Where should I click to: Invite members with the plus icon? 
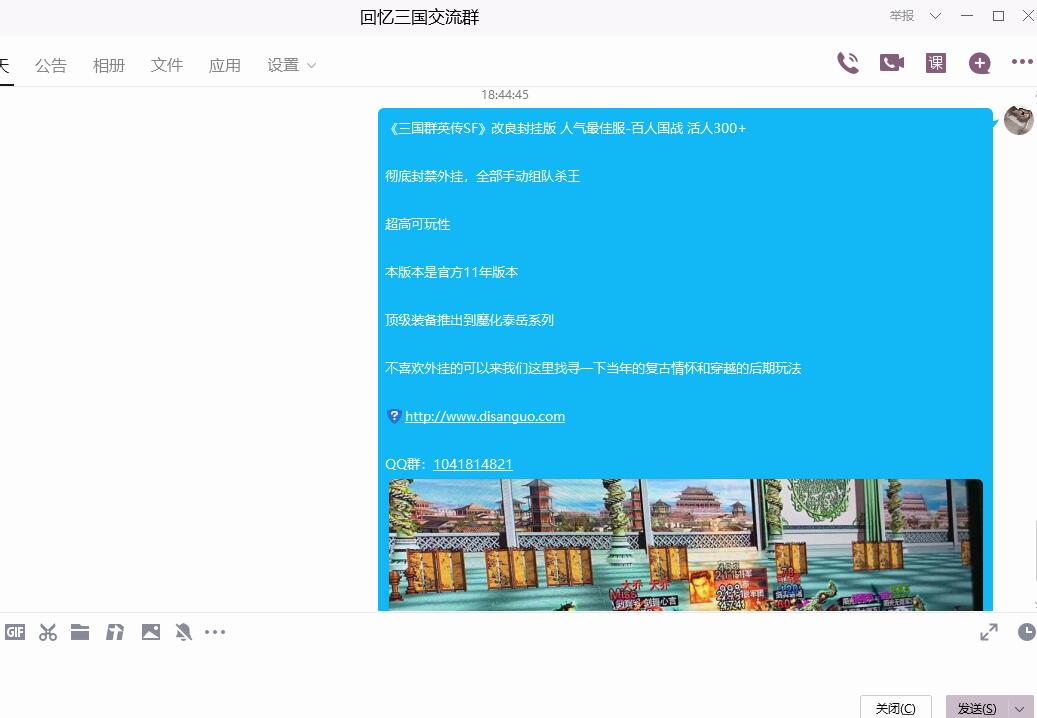(x=979, y=63)
